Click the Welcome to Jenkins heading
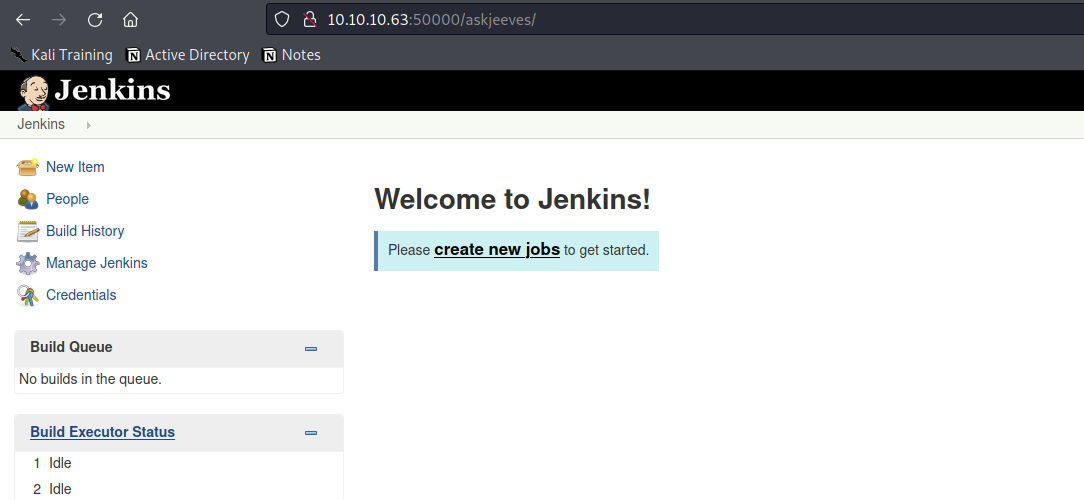This screenshot has height=500, width=1084. pos(512,200)
